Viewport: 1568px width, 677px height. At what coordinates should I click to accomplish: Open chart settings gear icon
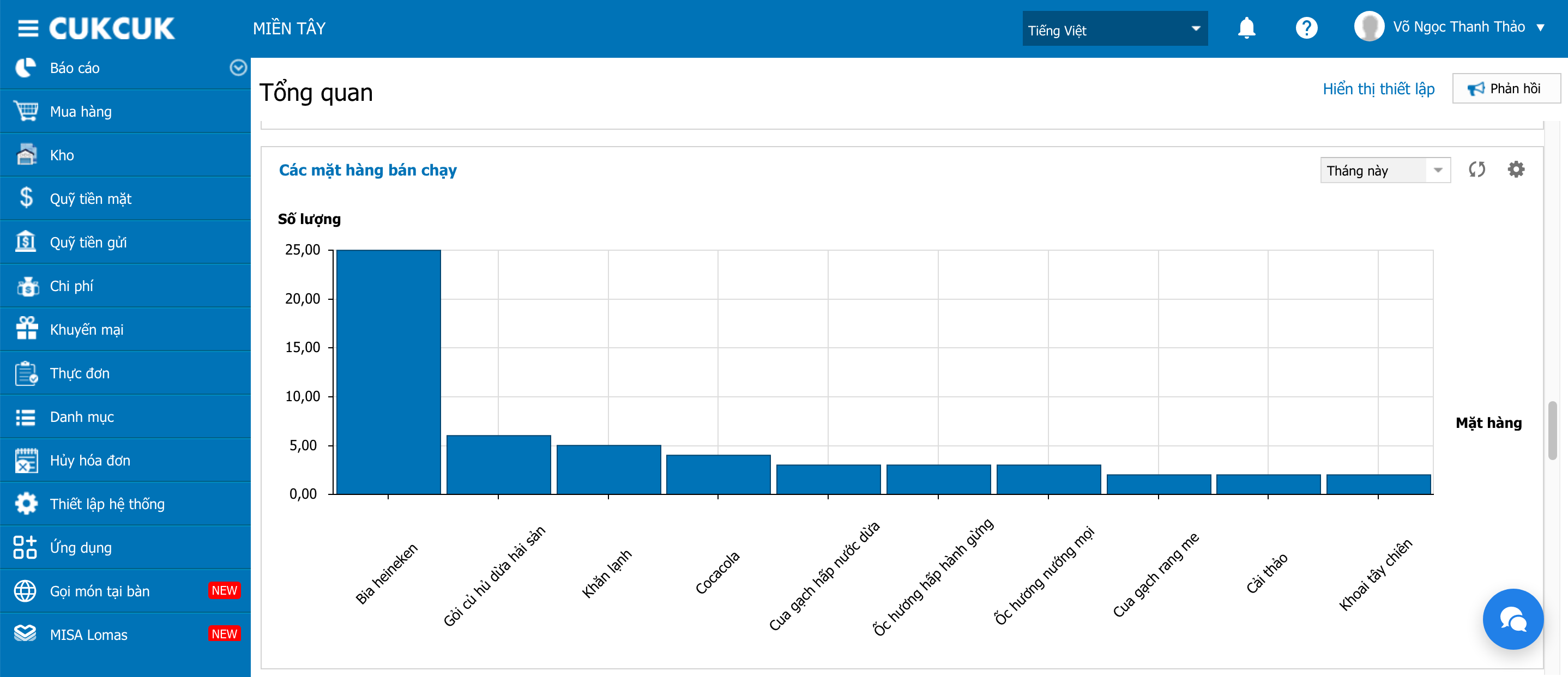(x=1516, y=169)
